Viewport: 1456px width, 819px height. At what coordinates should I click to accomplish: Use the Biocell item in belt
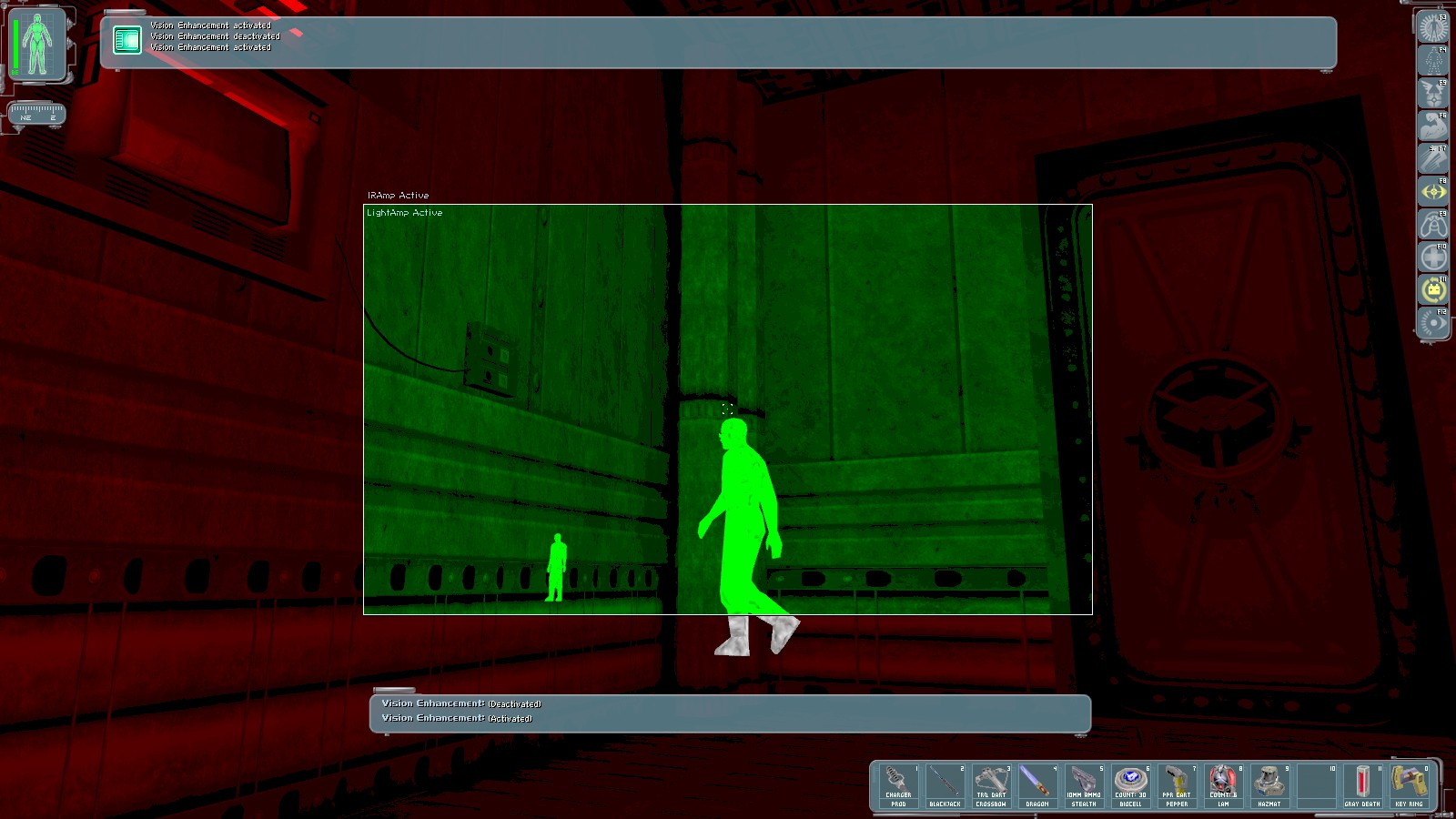(x=1131, y=786)
